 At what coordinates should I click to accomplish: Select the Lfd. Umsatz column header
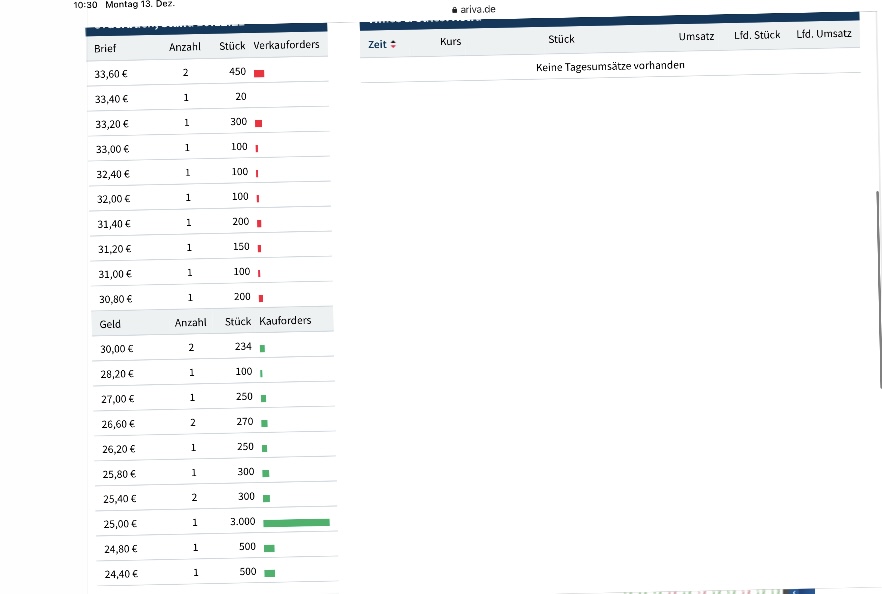click(824, 35)
